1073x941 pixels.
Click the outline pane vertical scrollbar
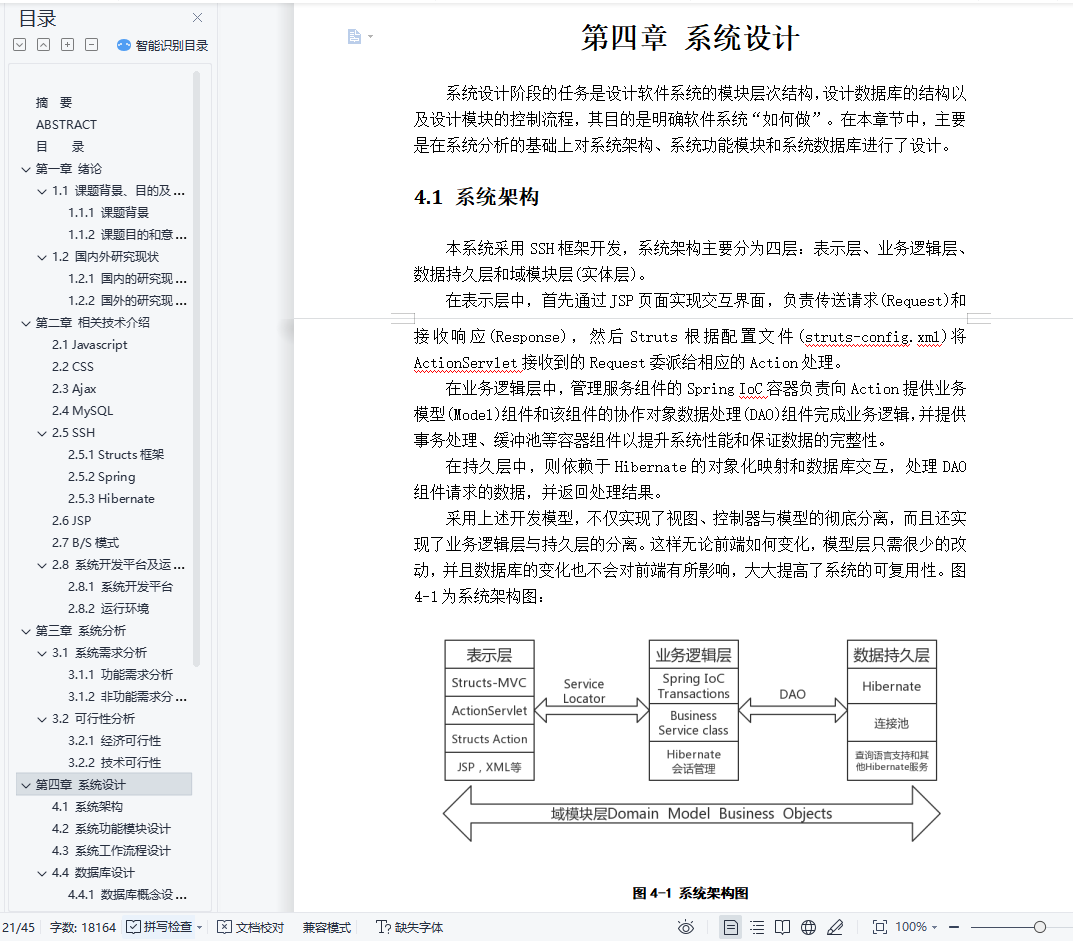point(196,368)
